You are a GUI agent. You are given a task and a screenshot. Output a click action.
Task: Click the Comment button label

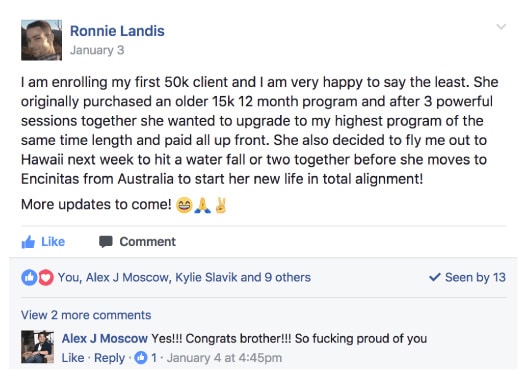(x=148, y=242)
